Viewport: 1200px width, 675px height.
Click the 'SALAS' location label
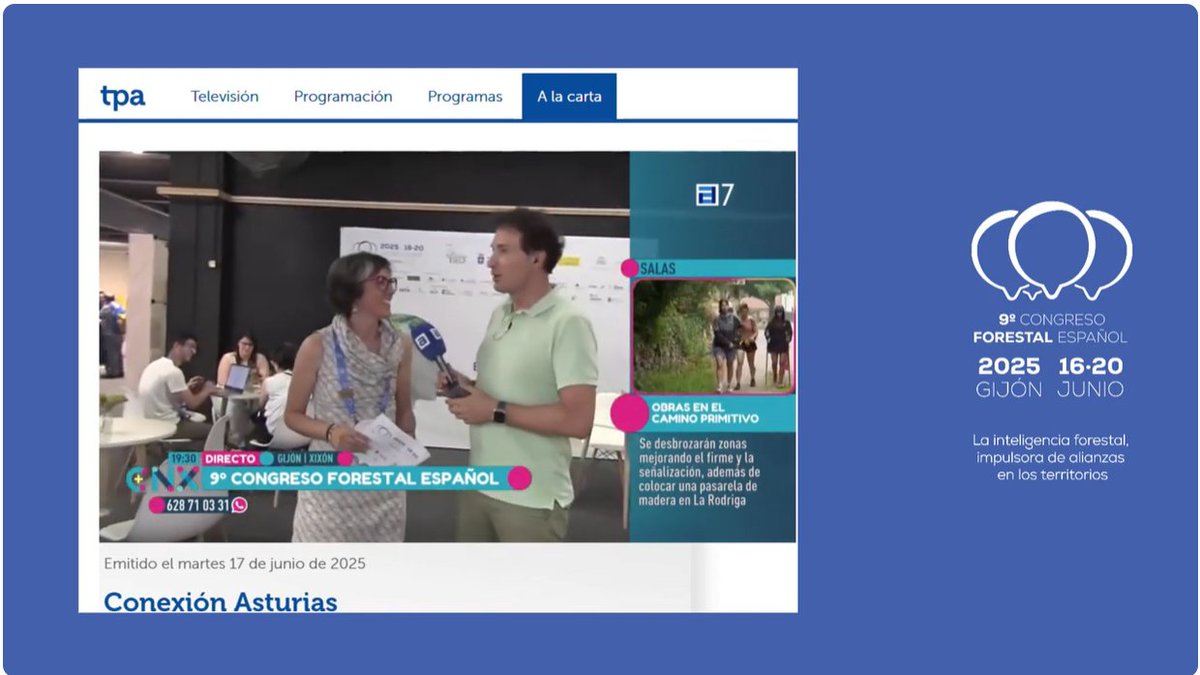point(658,268)
